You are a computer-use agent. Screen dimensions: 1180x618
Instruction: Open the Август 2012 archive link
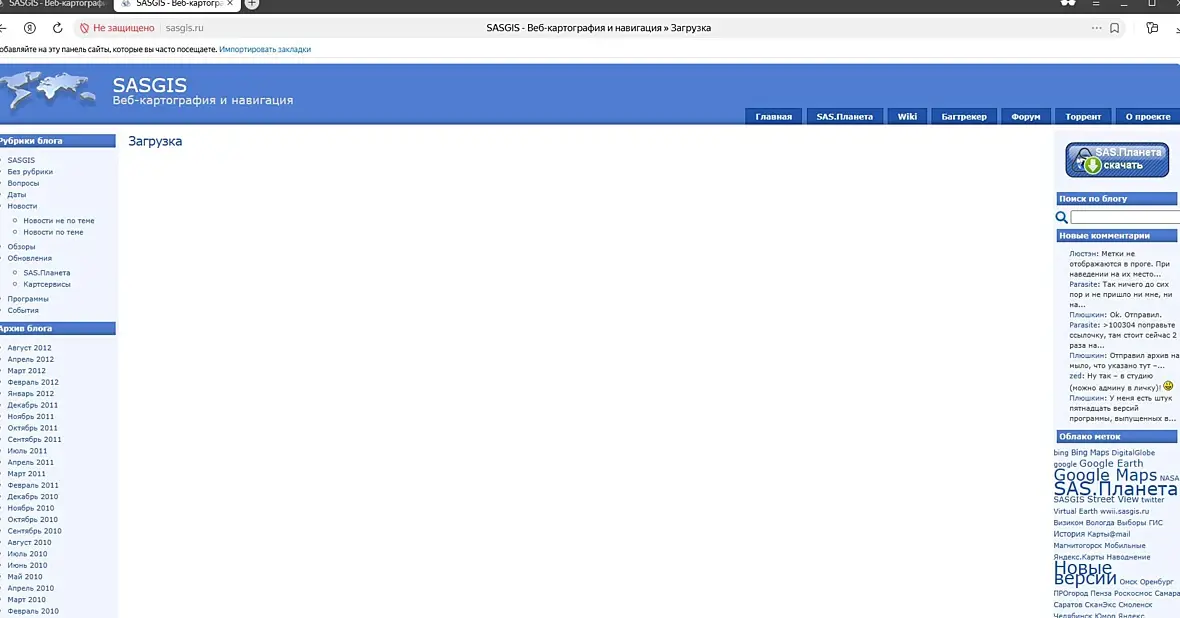pyautogui.click(x=29, y=348)
